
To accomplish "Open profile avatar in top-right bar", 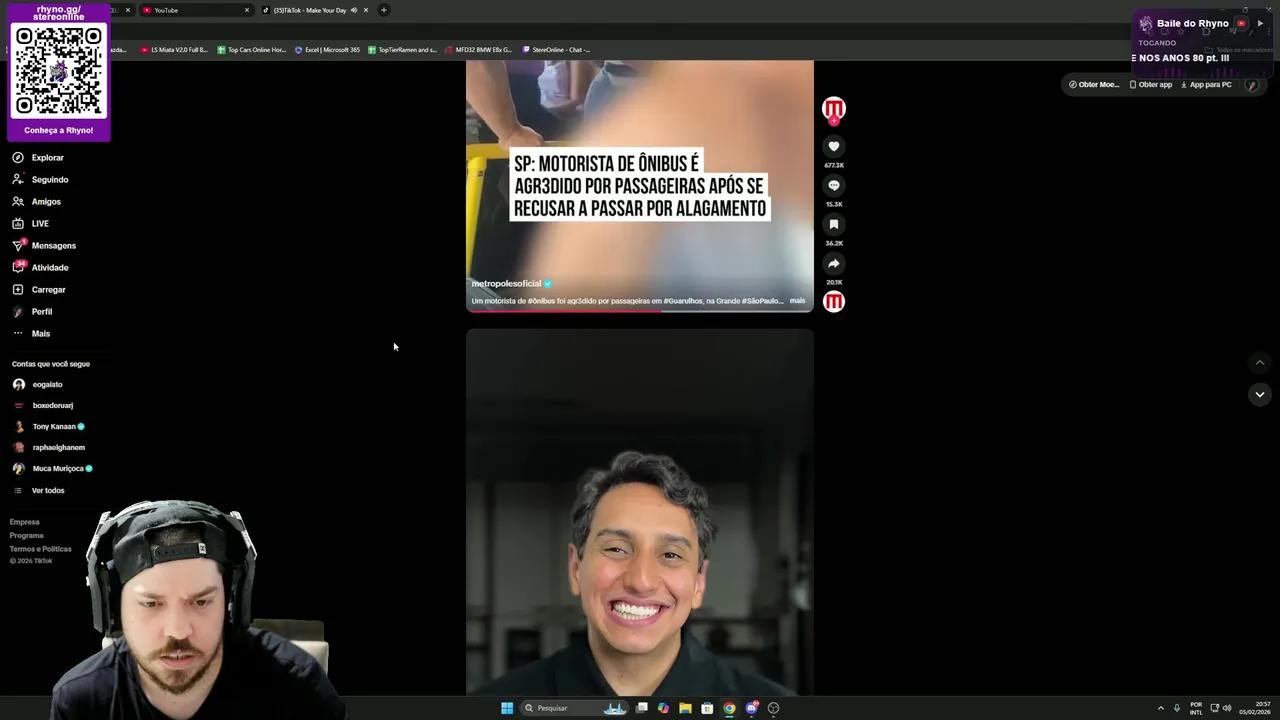I will click(1252, 85).
